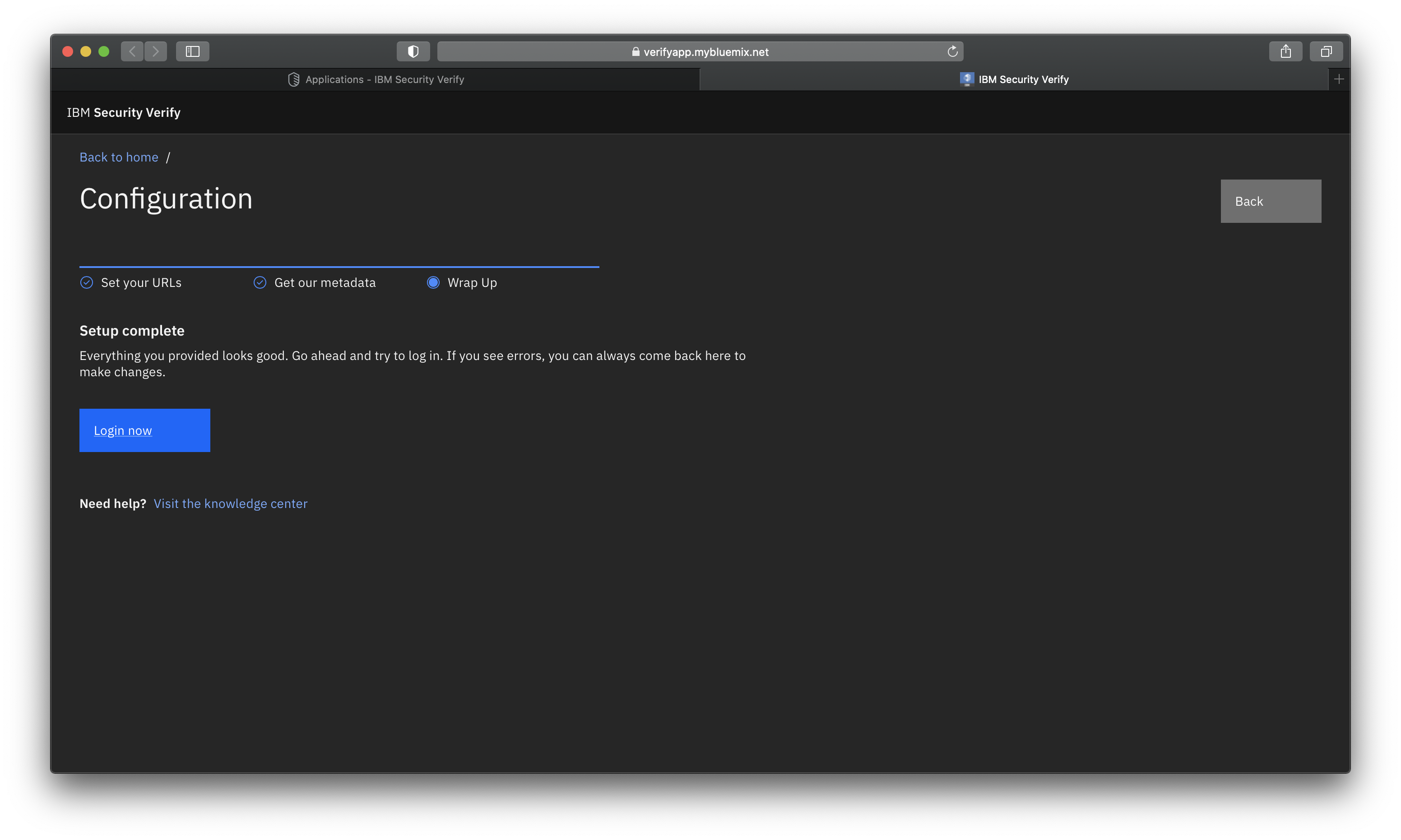Image resolution: width=1401 pixels, height=840 pixels.
Task: Click the grey Back button
Action: tap(1270, 202)
